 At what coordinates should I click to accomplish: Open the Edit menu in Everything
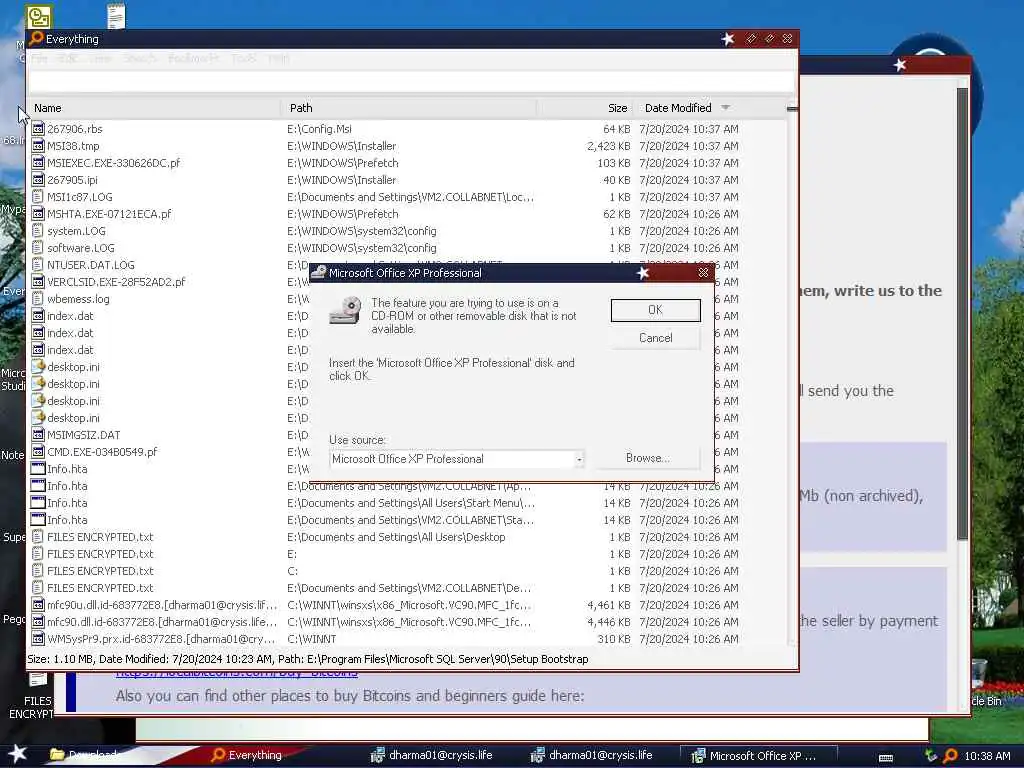point(67,58)
